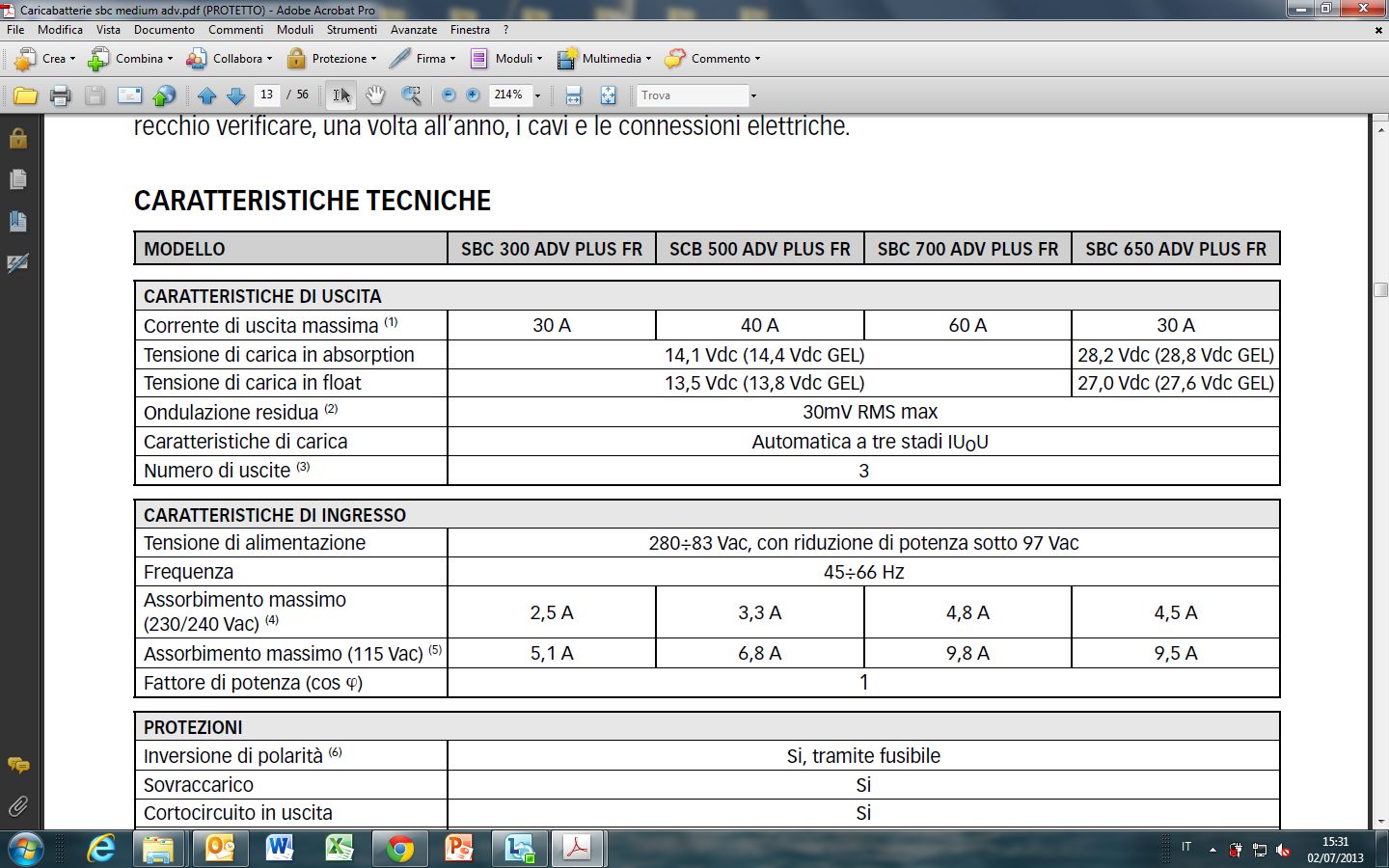Open the File menu
Image resolution: width=1389 pixels, height=868 pixels.
pyautogui.click(x=15, y=30)
